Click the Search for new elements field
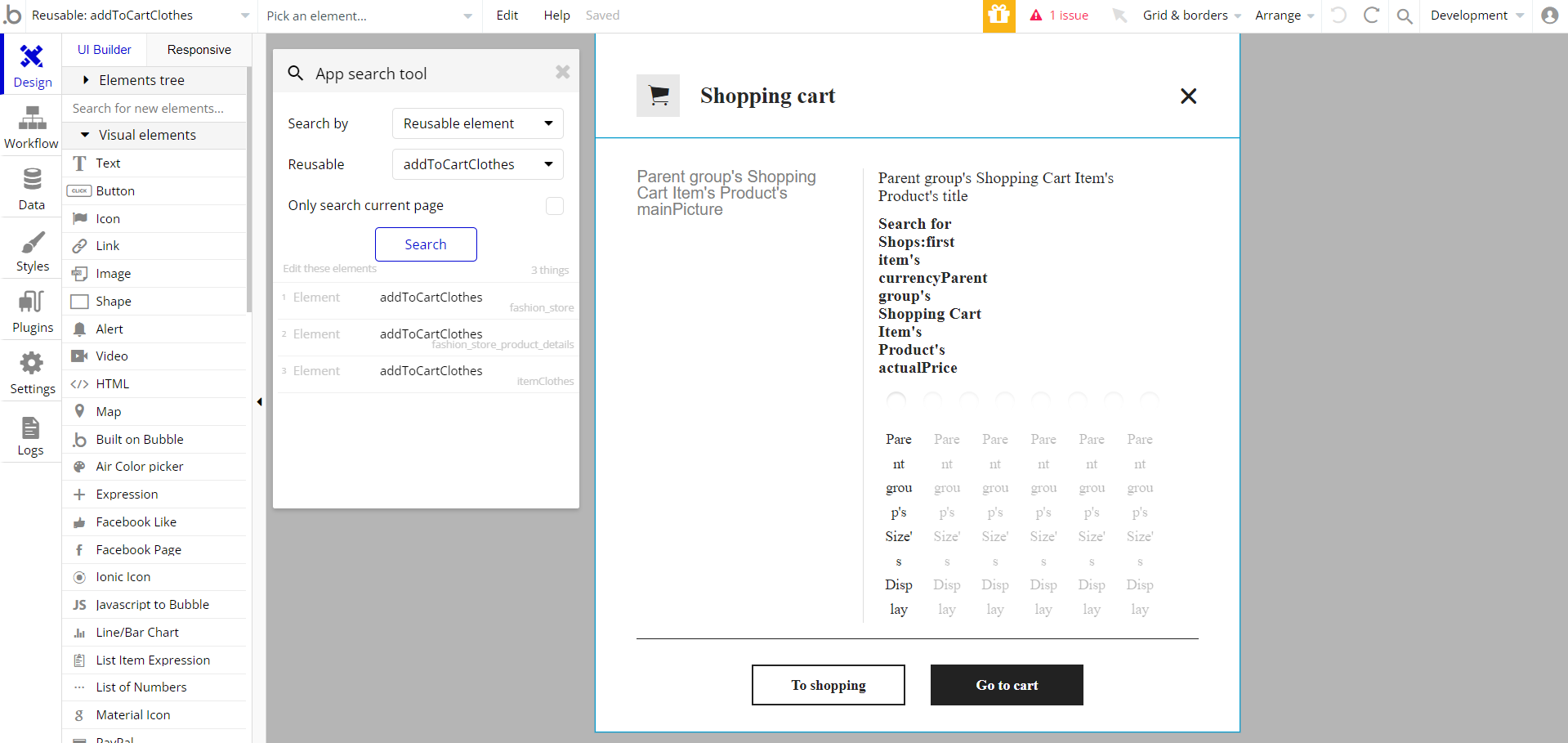 [x=154, y=108]
